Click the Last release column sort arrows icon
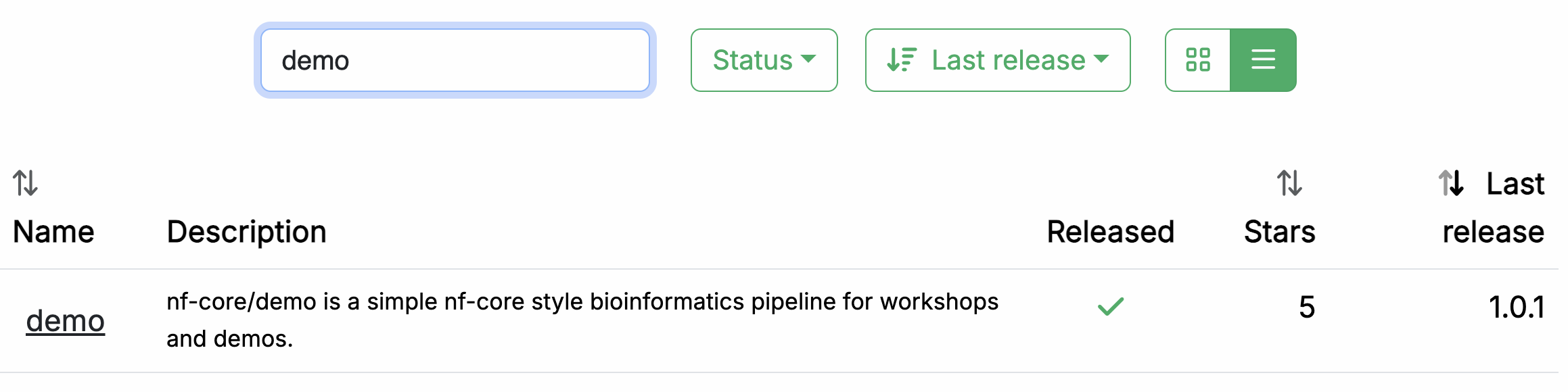The image size is (1568, 392). [1452, 183]
